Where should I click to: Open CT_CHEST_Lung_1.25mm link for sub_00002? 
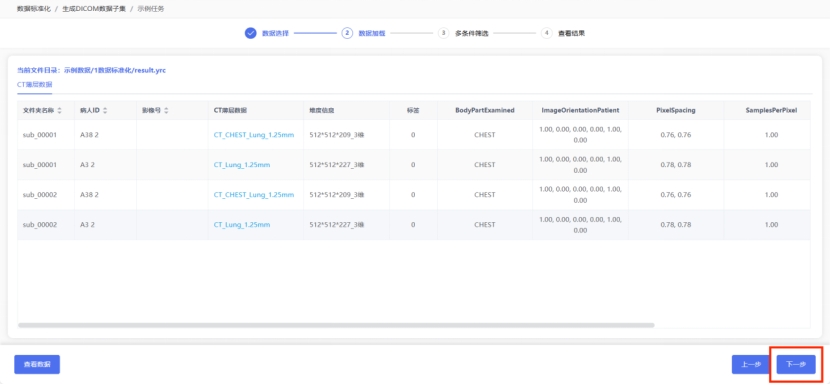[254, 195]
